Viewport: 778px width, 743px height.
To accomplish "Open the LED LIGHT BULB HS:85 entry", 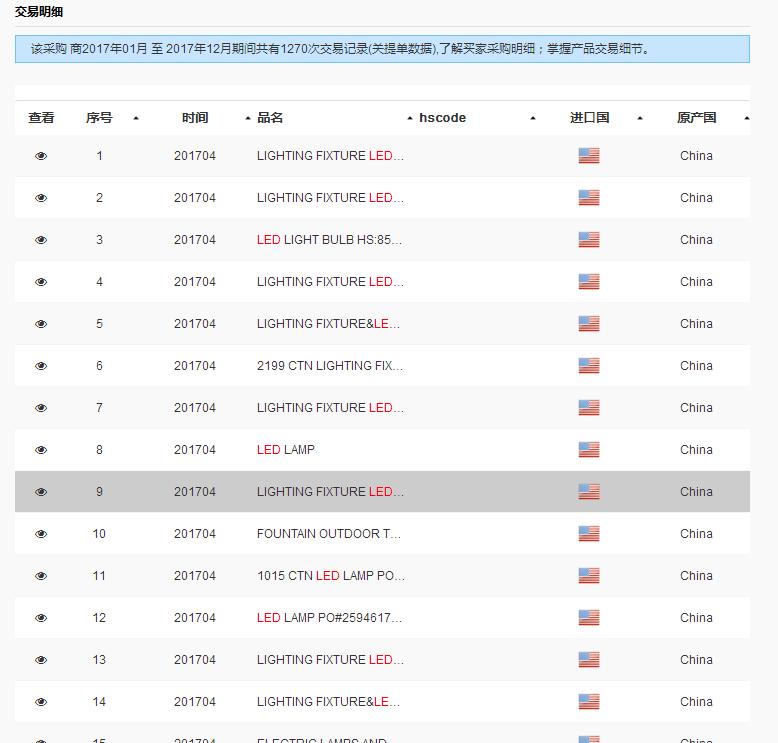I will 329,240.
